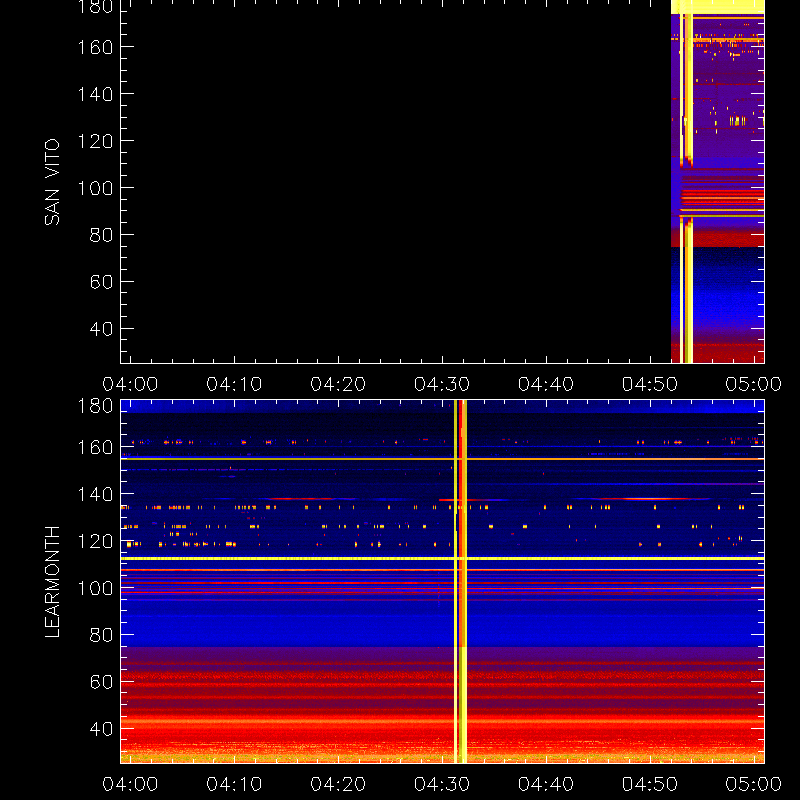This screenshot has width=800, height=800.
Task: Pick the 140 tick label on Learmonth axis
Action: 95,494
